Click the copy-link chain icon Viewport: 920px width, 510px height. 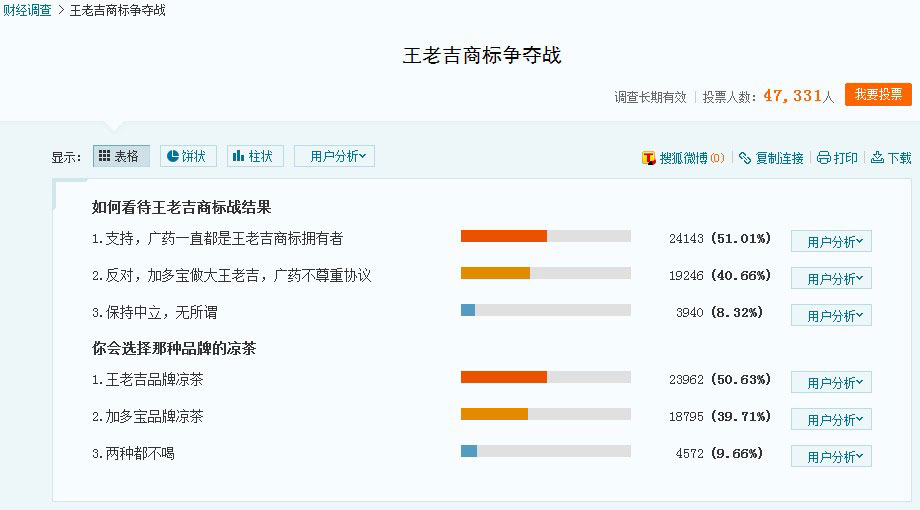(x=745, y=158)
